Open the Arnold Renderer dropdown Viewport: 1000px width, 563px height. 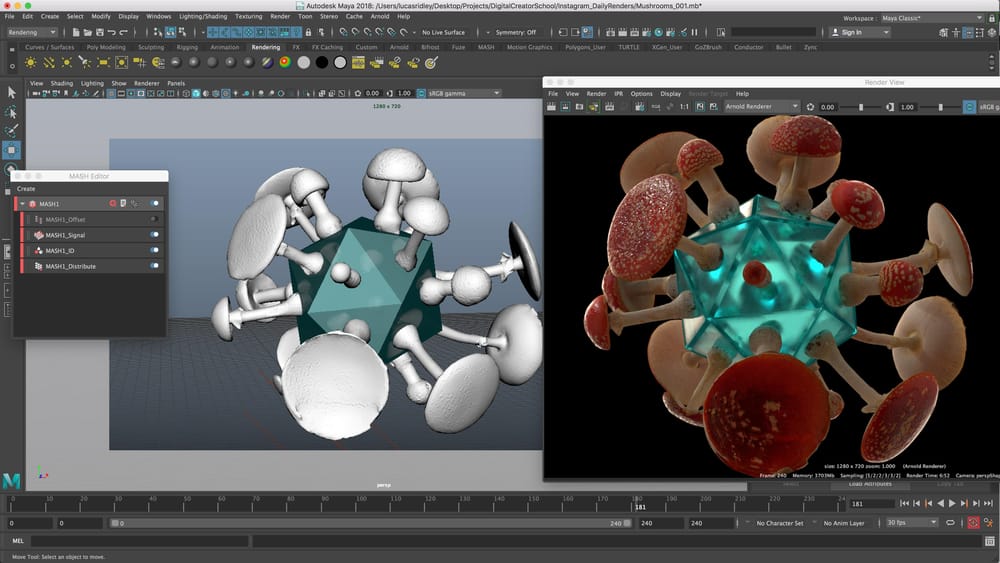[761, 106]
